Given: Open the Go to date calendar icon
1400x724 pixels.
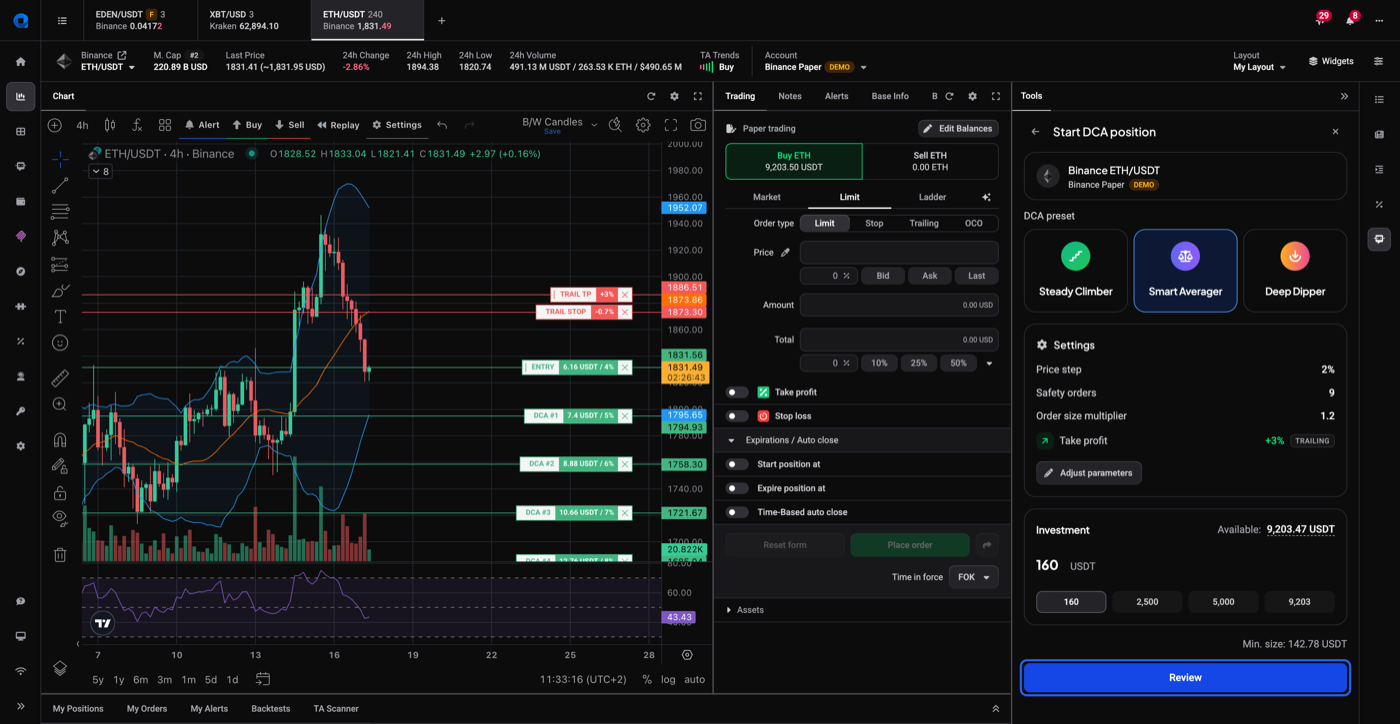Looking at the screenshot, I should click(x=263, y=679).
